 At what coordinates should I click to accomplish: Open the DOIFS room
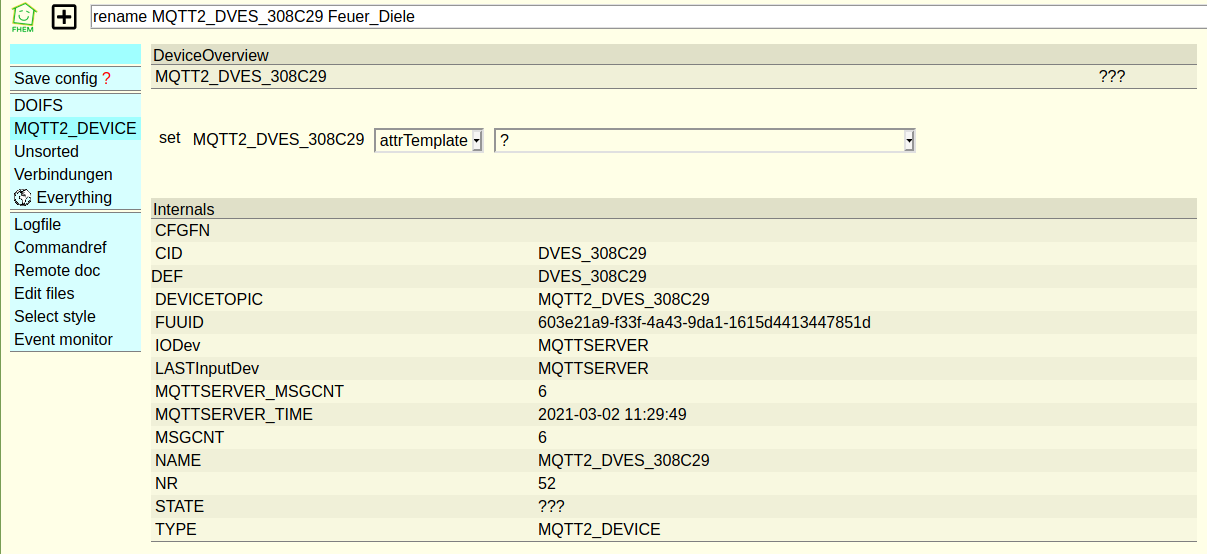coord(38,105)
